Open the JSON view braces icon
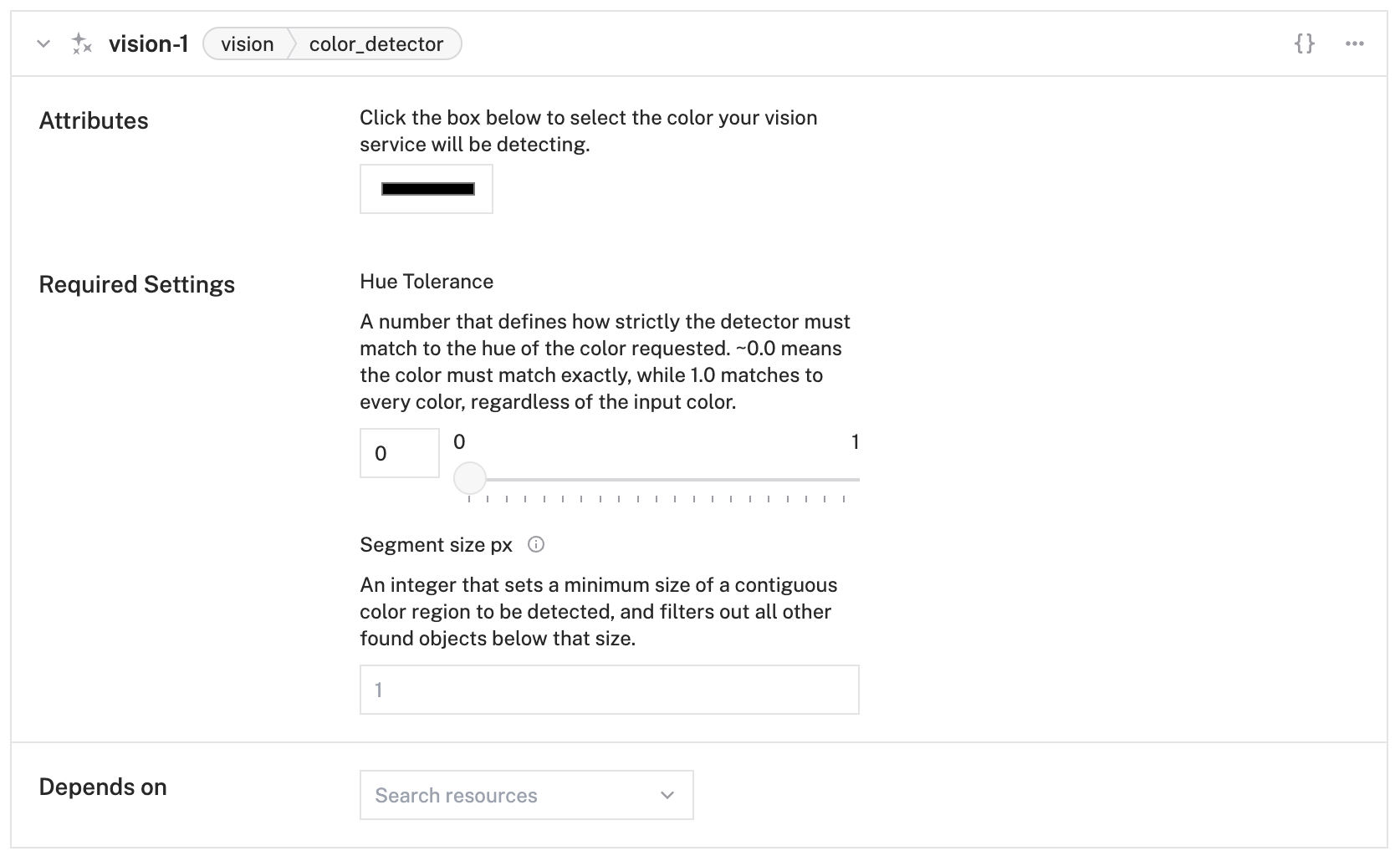 tap(1304, 43)
